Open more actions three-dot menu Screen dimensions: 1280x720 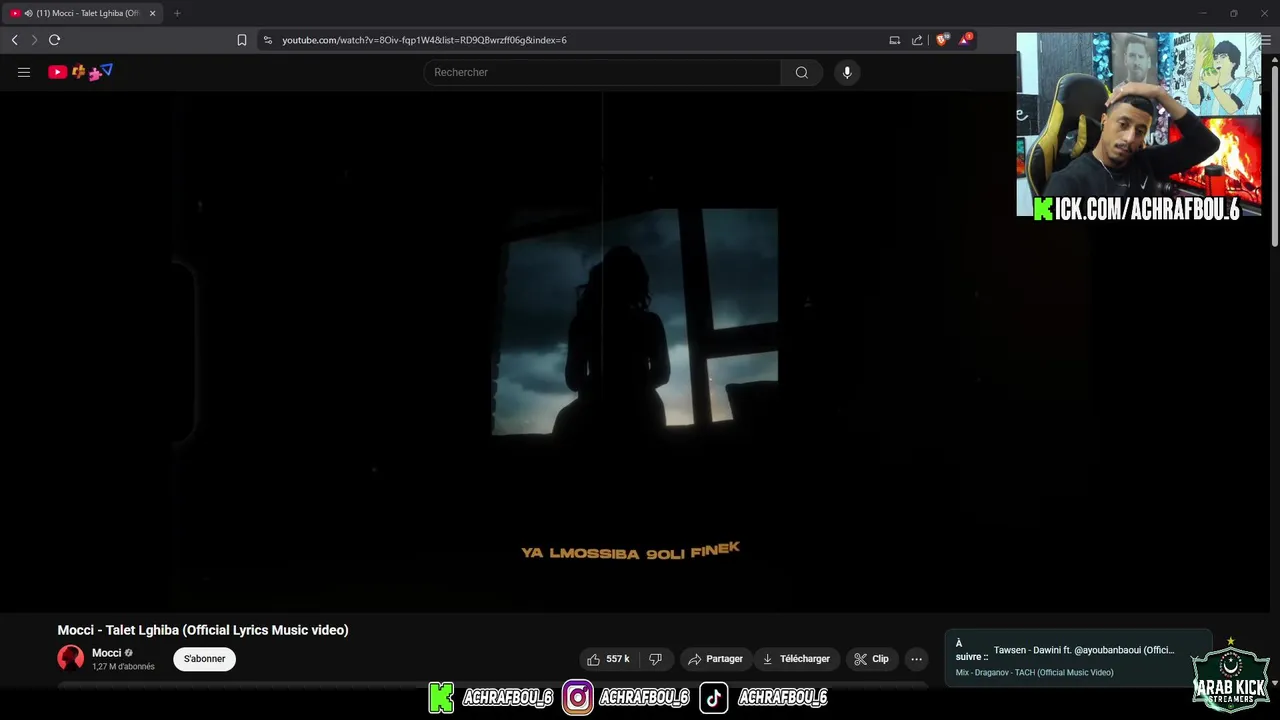(x=916, y=659)
